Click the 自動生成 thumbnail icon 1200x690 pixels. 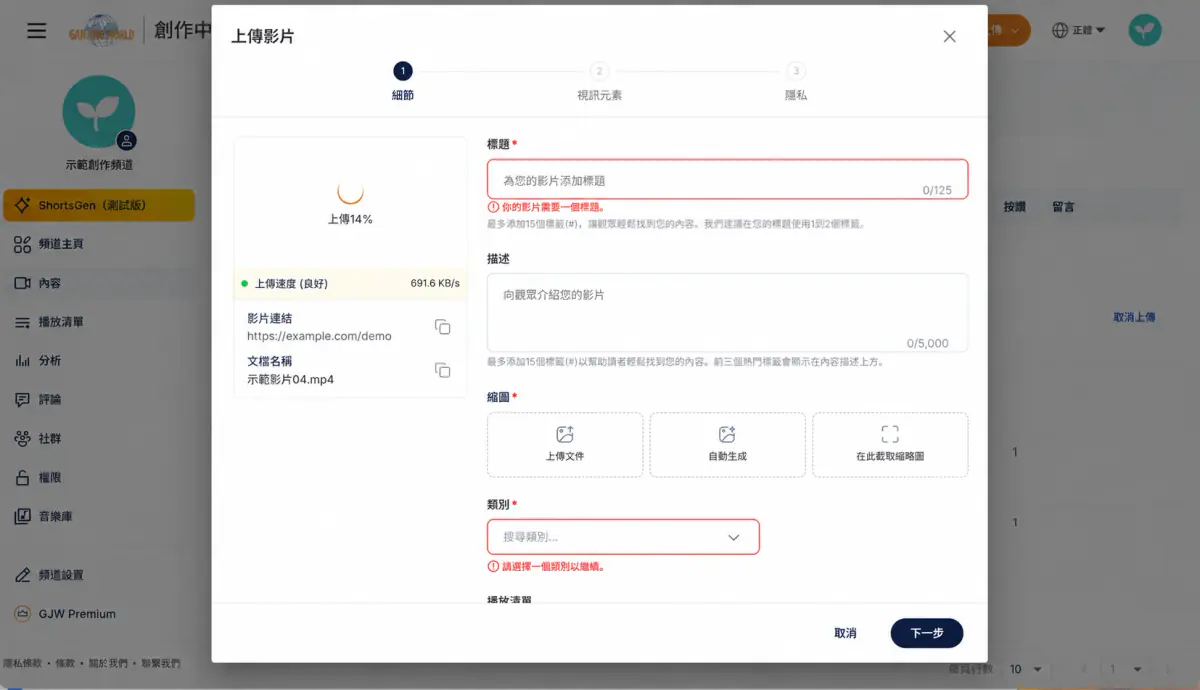(727, 434)
